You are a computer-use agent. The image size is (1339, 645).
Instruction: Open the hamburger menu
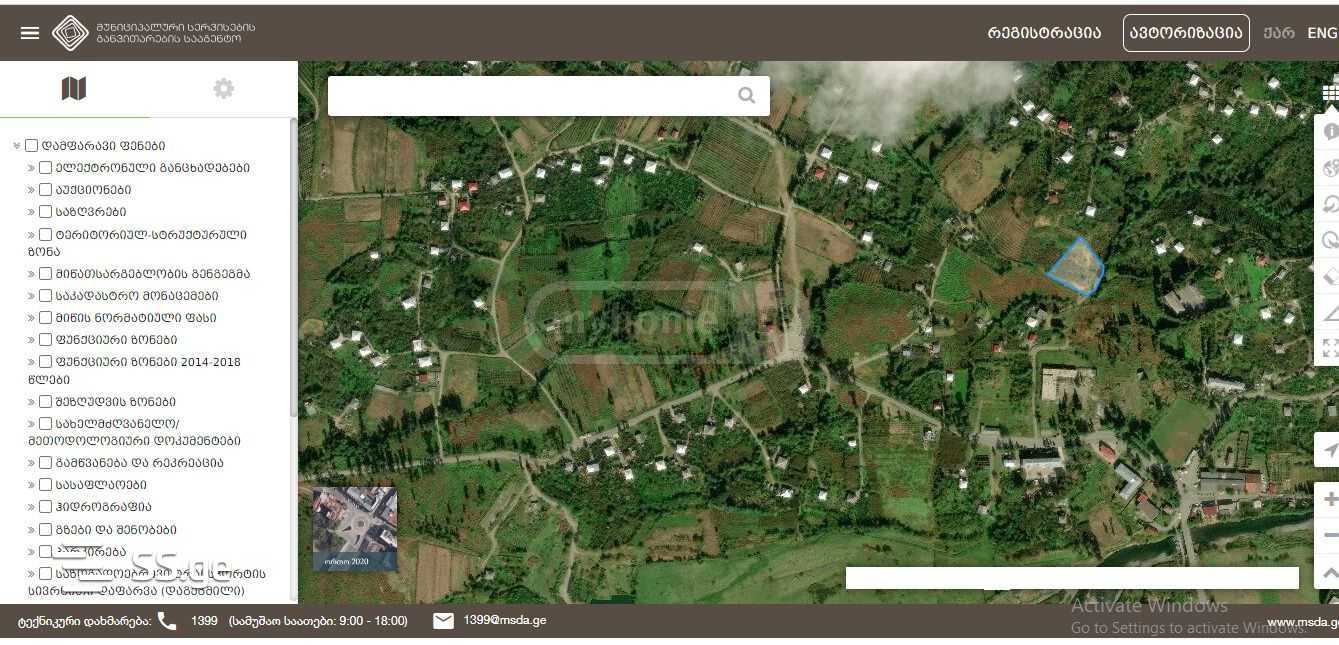pyautogui.click(x=30, y=33)
